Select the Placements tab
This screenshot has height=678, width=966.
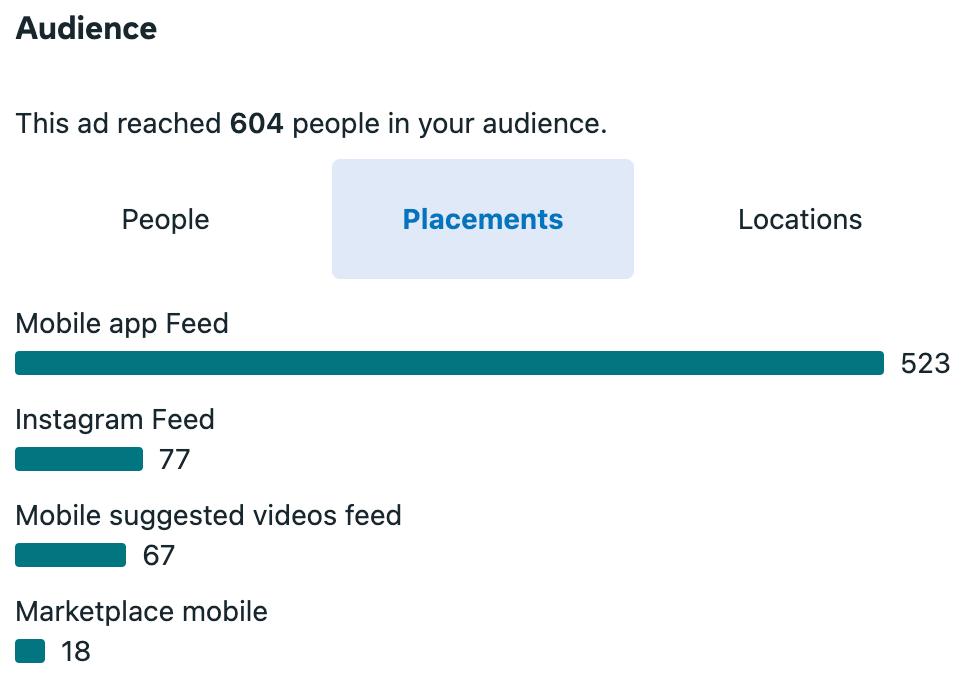(483, 220)
